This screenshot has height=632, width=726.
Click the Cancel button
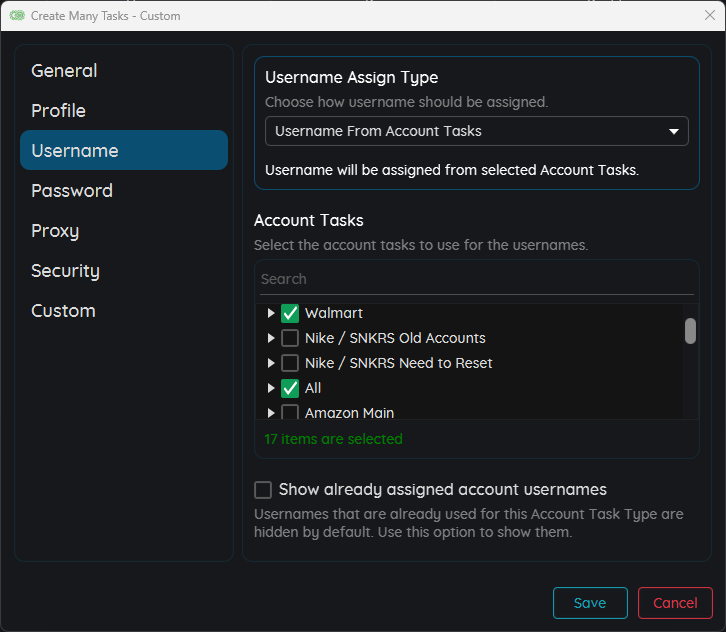tap(675, 603)
